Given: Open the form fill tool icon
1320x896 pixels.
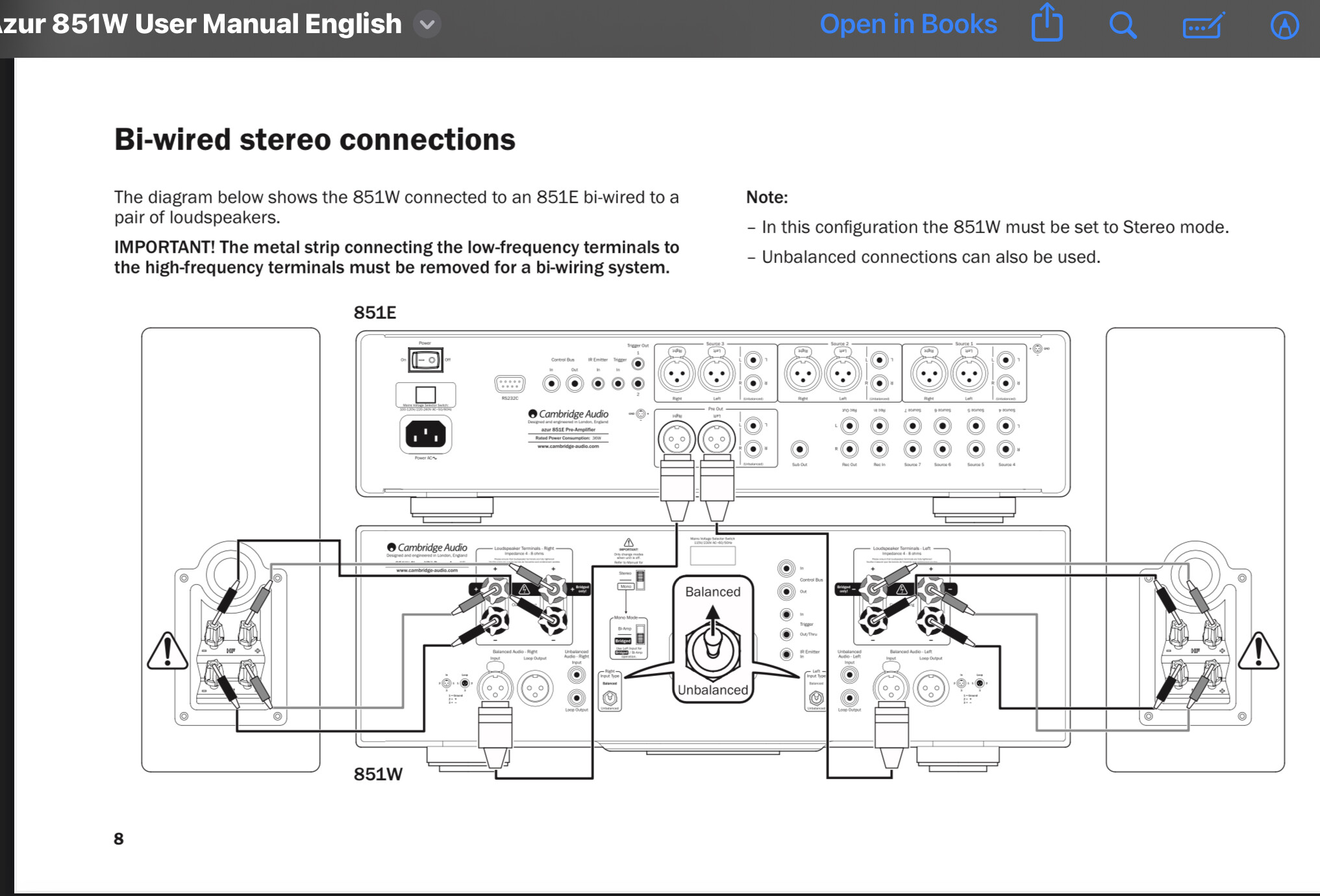Looking at the screenshot, I should [1203, 25].
